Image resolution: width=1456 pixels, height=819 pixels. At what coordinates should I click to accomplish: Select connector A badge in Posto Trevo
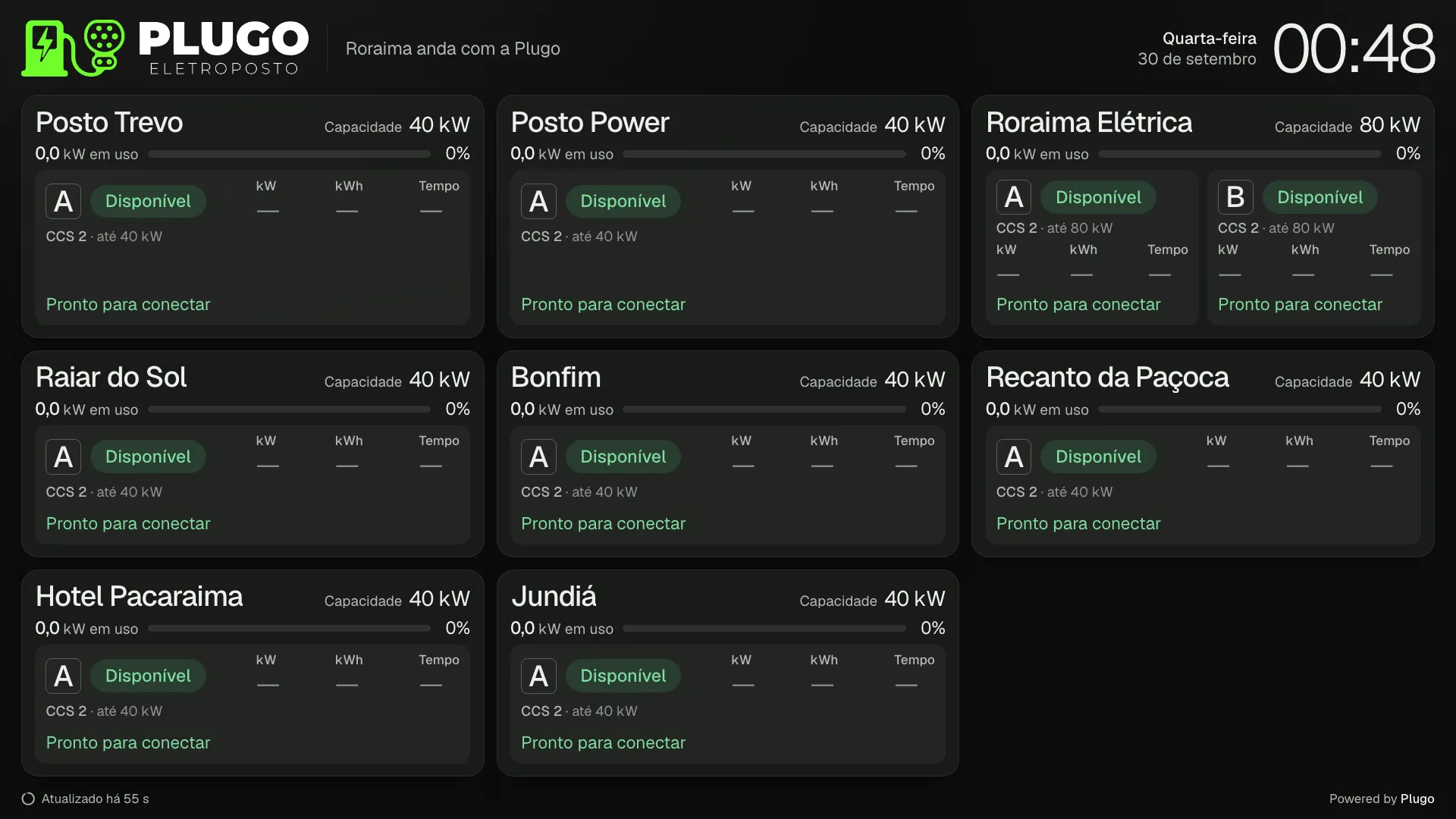pyautogui.click(x=63, y=202)
